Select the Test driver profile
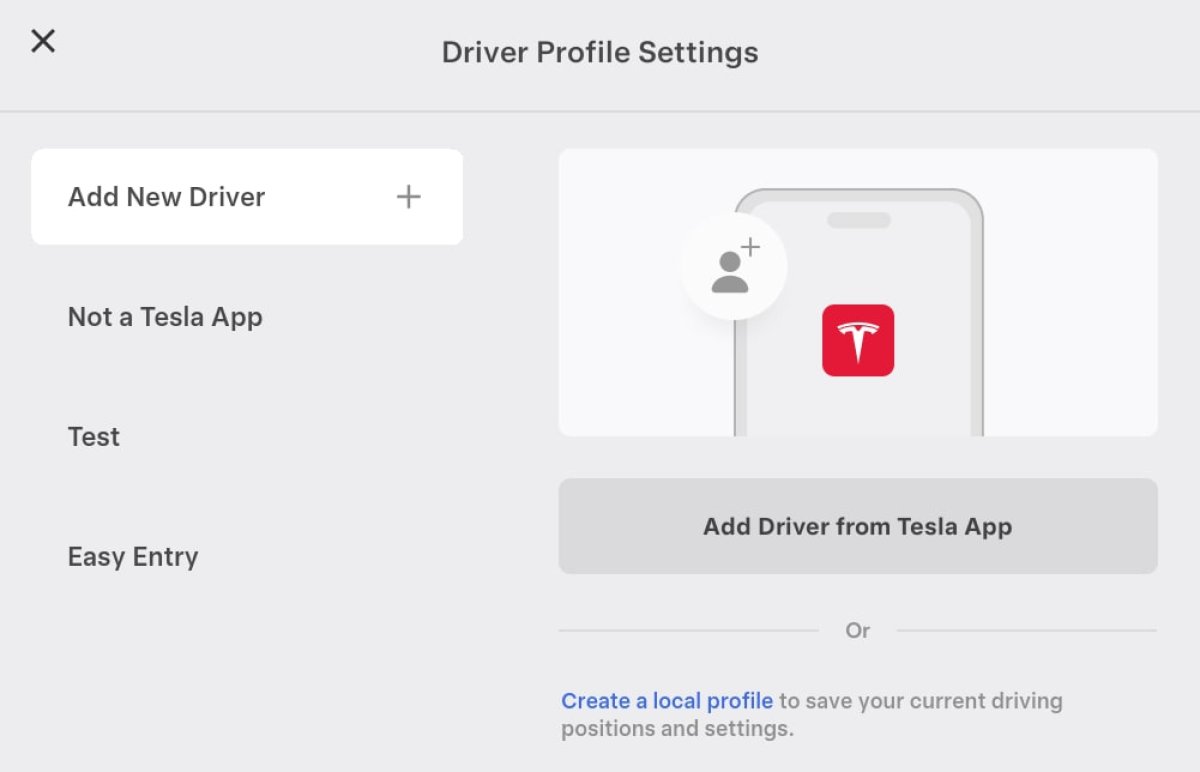 pyautogui.click(x=94, y=437)
